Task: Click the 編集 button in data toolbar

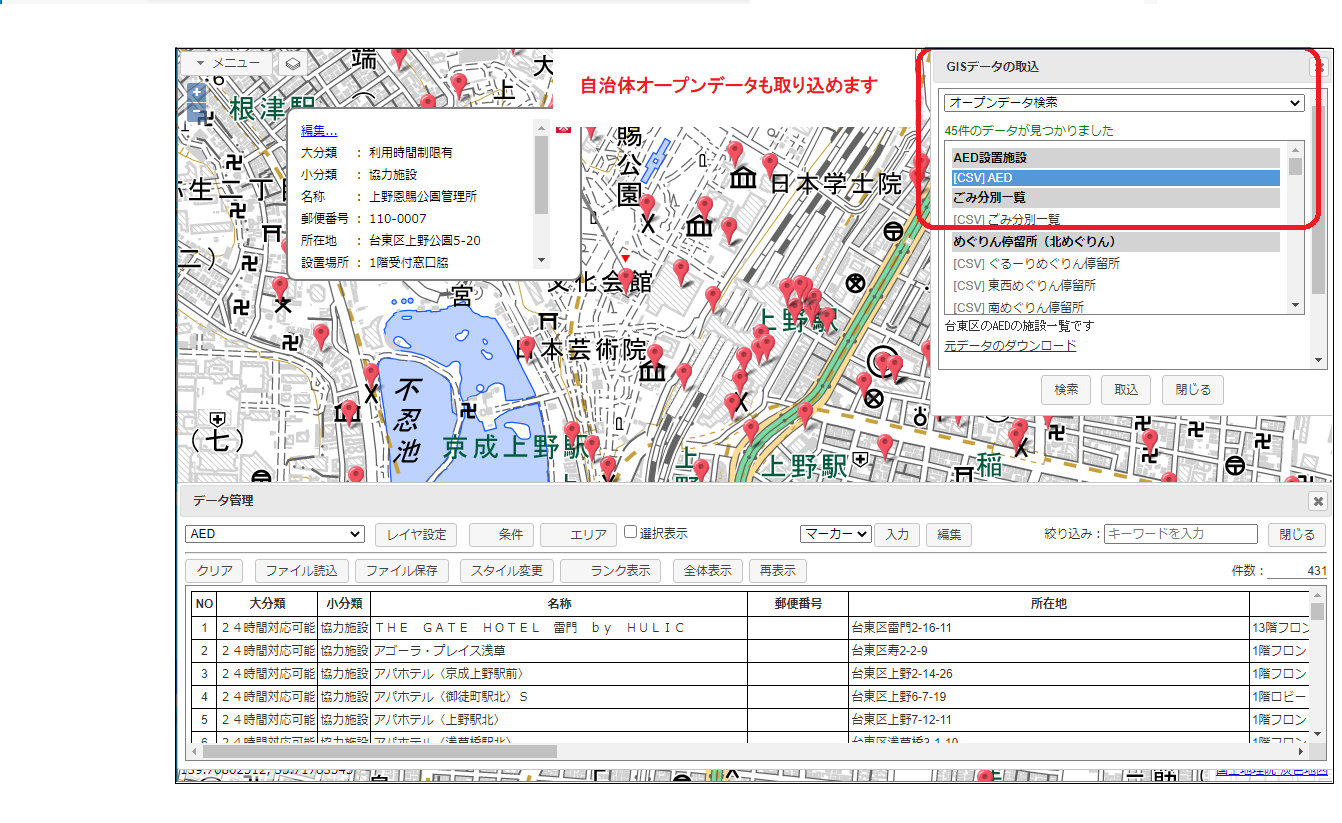Action: point(949,535)
